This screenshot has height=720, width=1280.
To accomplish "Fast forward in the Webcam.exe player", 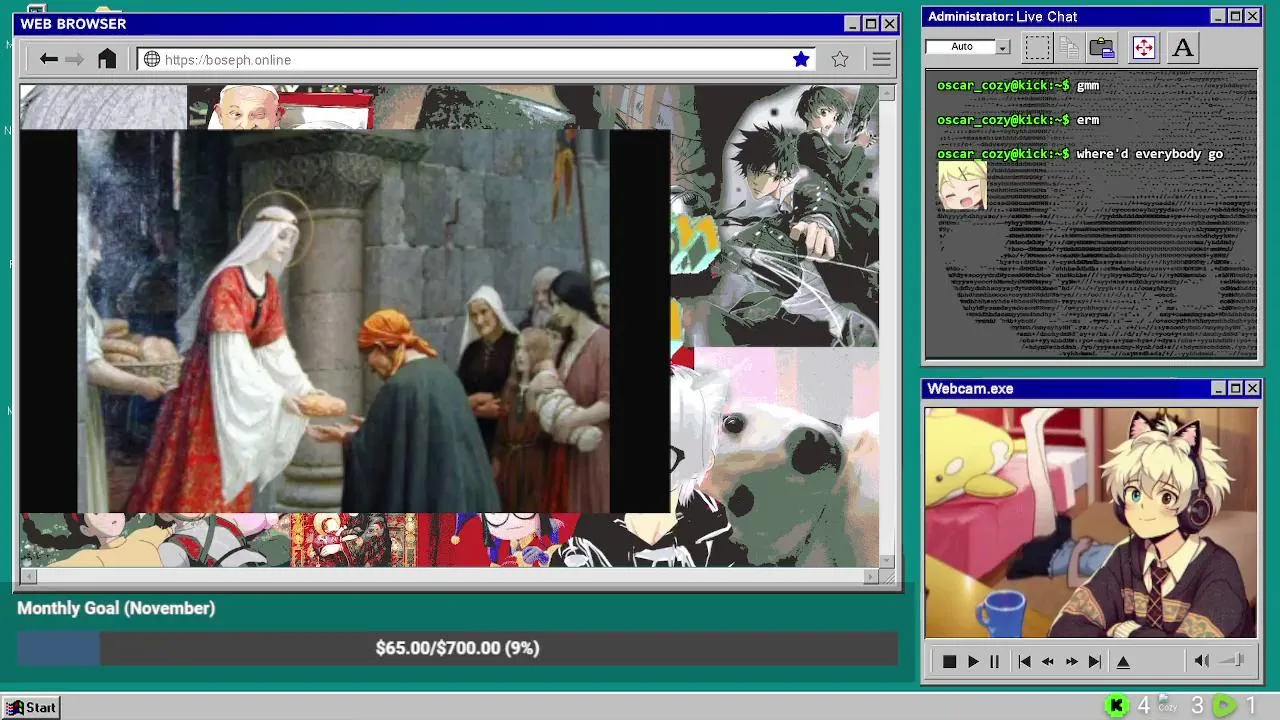I will point(1072,661).
